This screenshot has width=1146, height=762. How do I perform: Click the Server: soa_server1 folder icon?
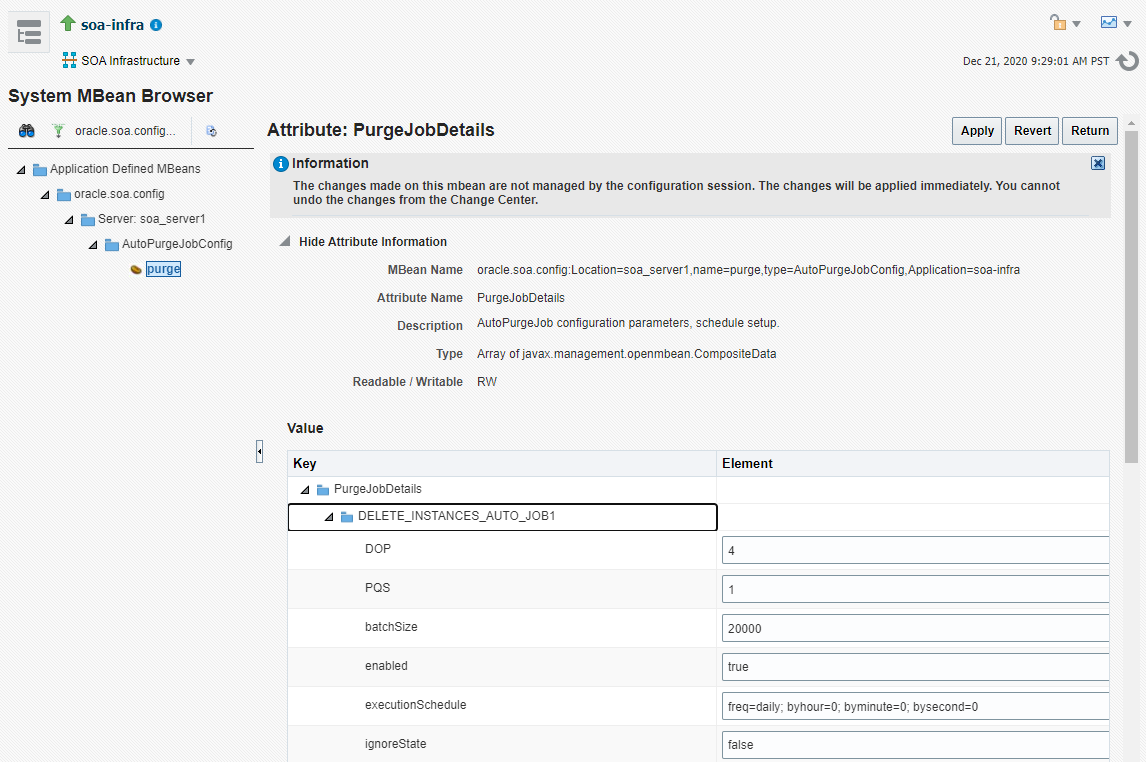tap(88, 219)
